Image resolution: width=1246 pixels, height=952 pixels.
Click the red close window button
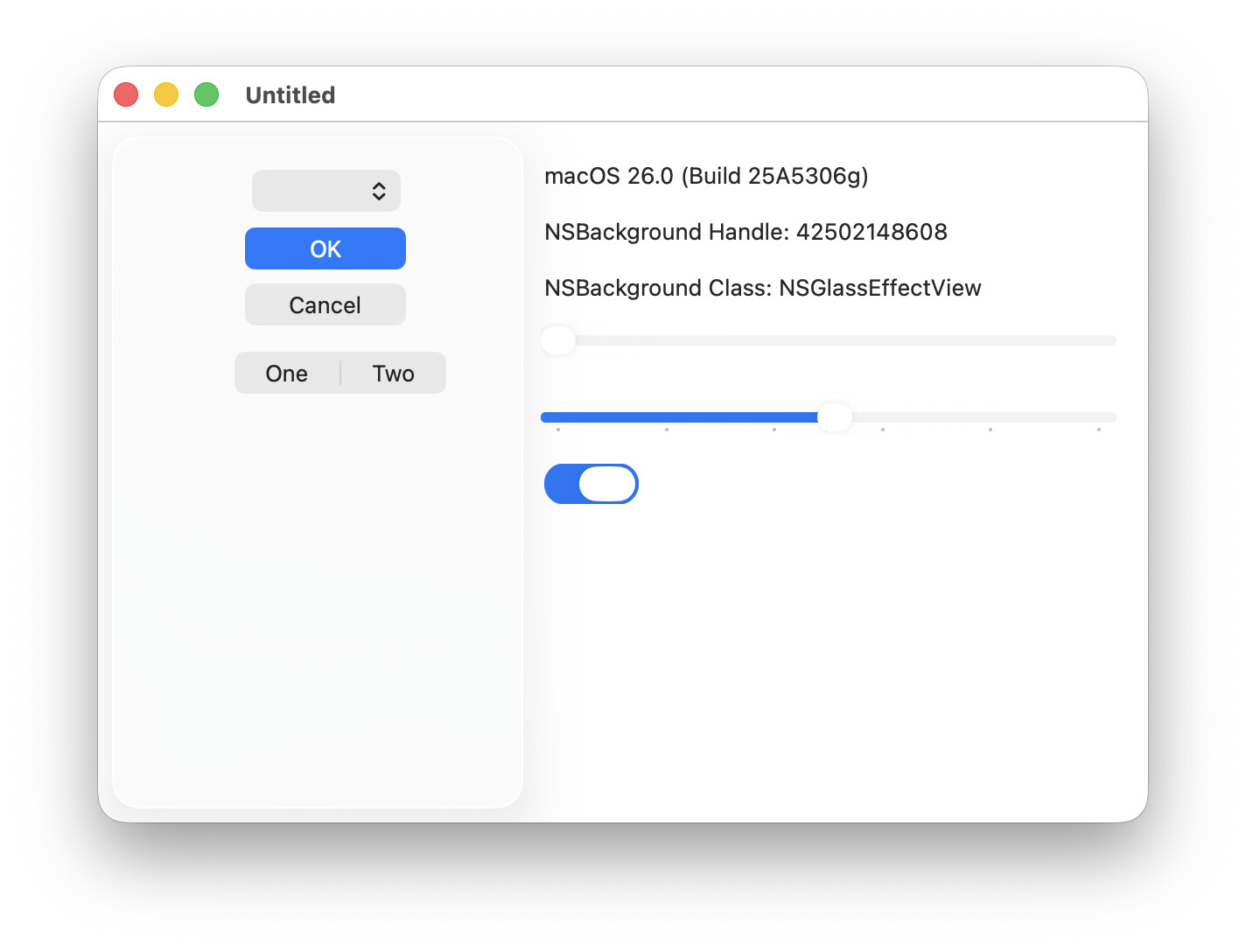click(x=126, y=94)
